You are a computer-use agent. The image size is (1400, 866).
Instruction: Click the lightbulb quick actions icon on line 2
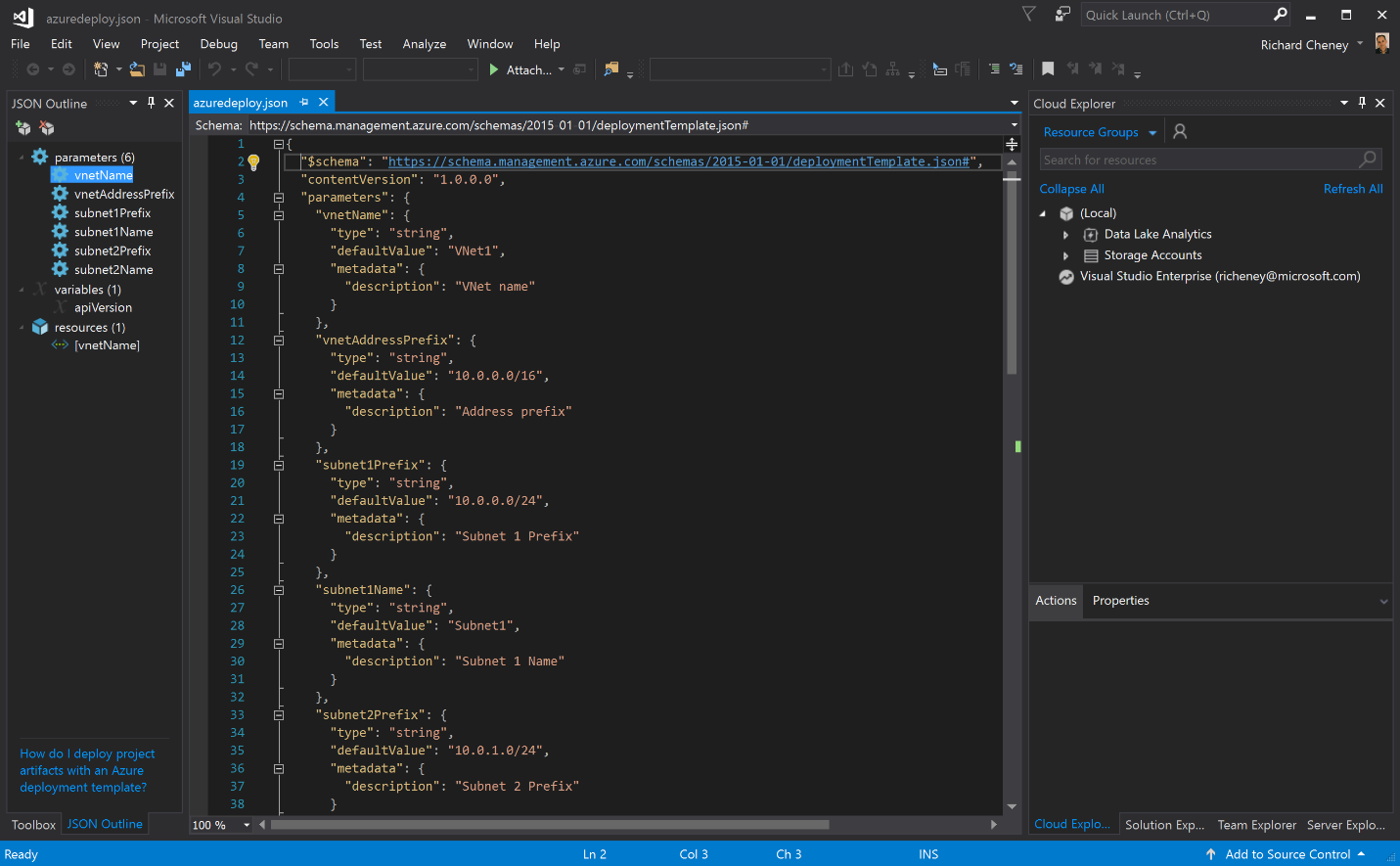(253, 162)
